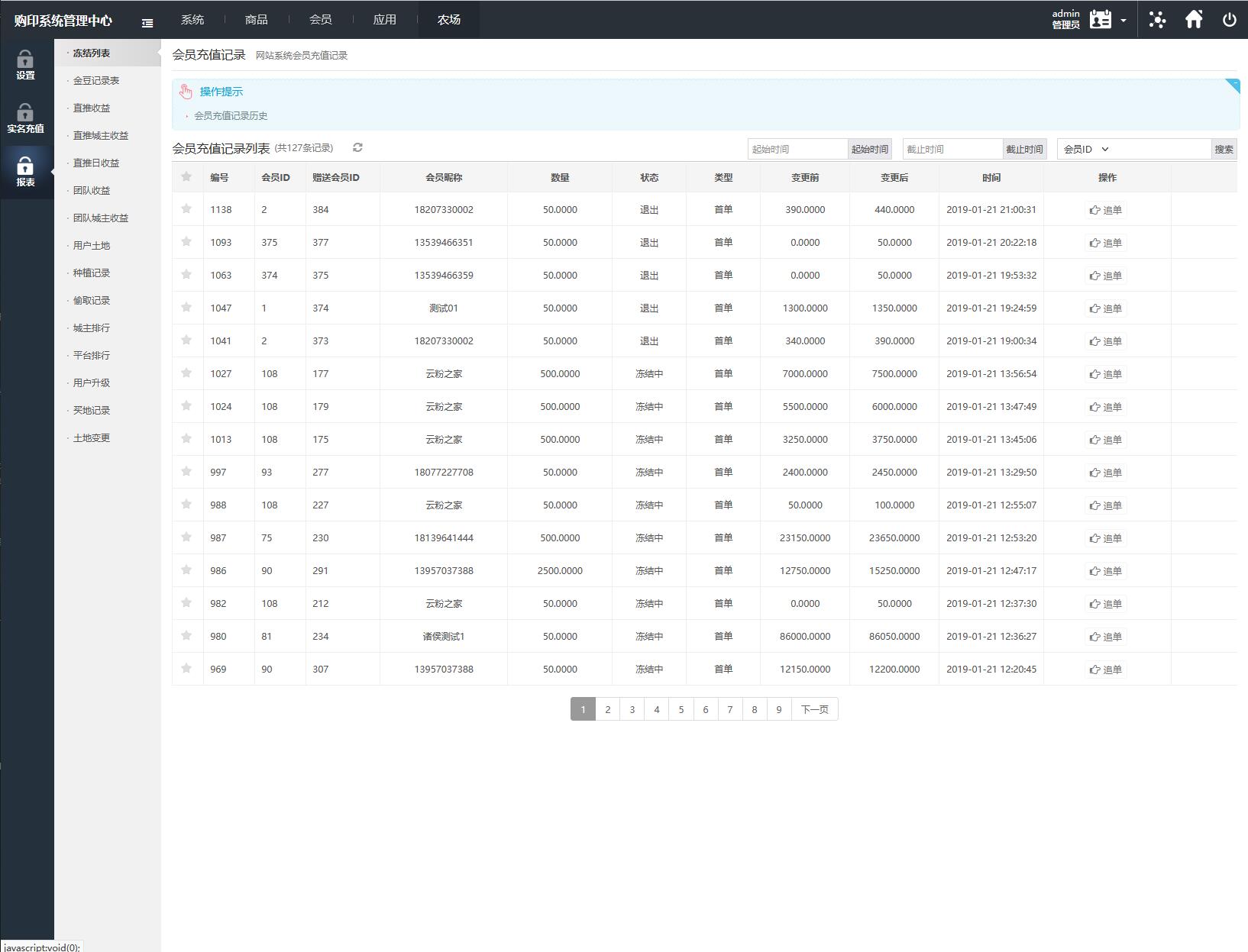Switch to the 会员 top menu
Image resolution: width=1248 pixels, height=952 pixels.
321,20
